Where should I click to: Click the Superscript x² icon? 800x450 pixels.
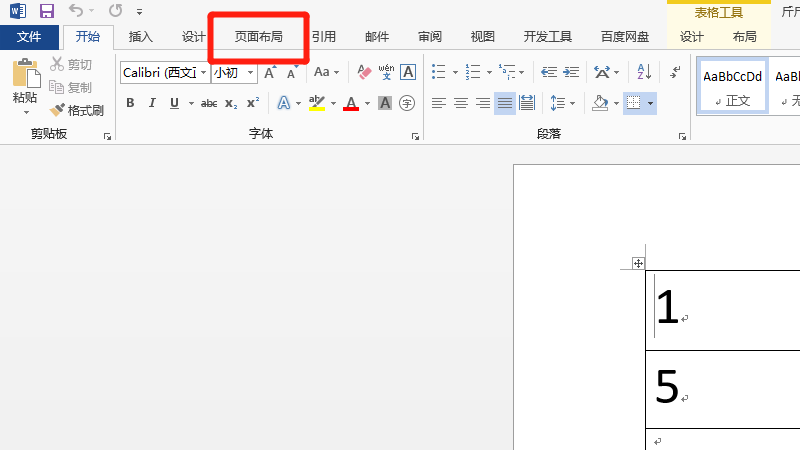[253, 103]
